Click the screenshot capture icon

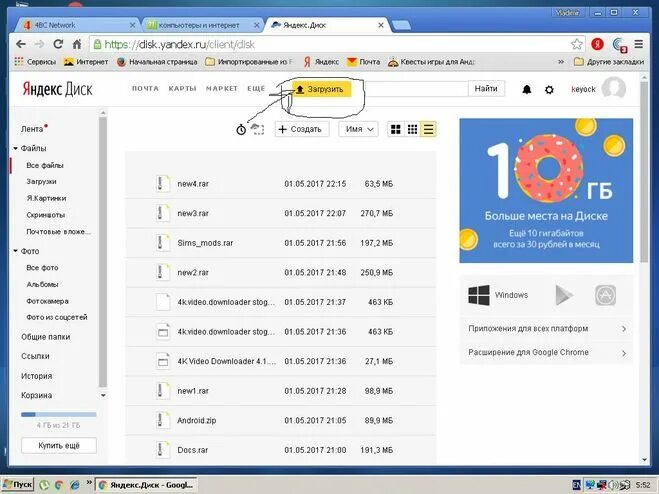click(257, 129)
